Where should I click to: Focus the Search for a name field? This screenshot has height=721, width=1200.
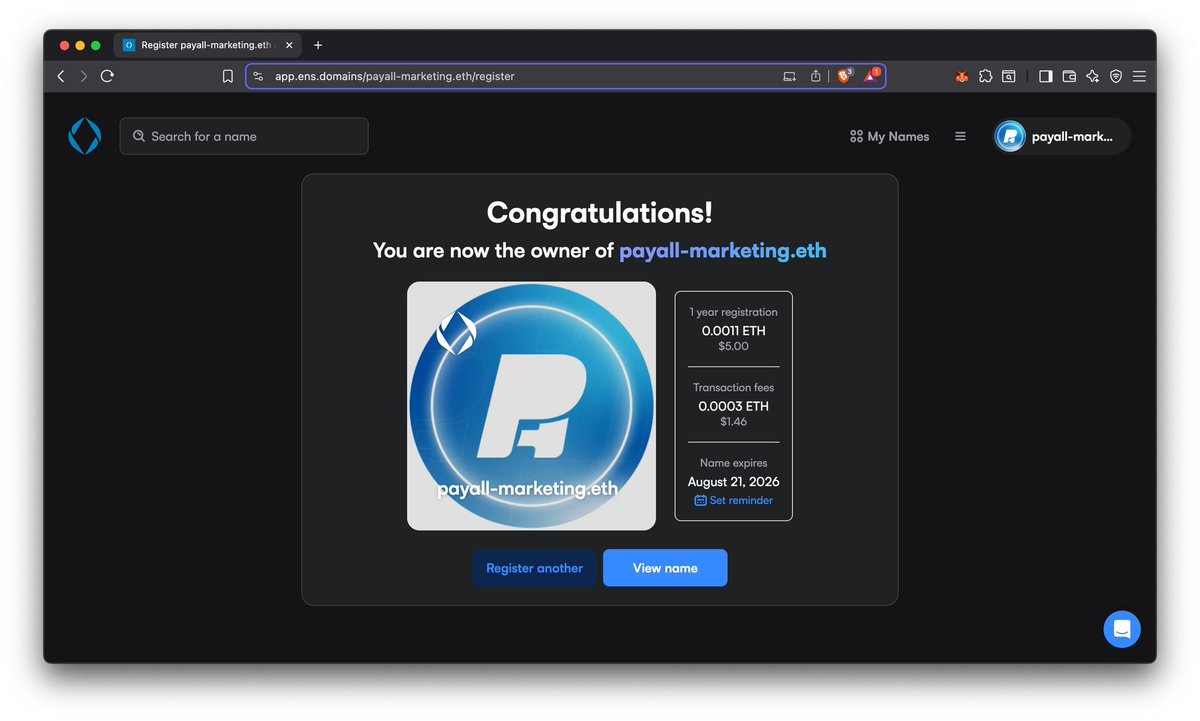244,136
